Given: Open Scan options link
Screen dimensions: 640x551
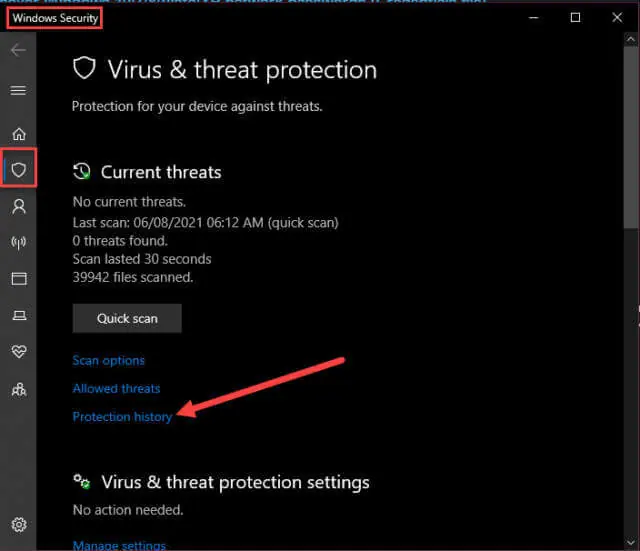Looking at the screenshot, I should pos(109,360).
